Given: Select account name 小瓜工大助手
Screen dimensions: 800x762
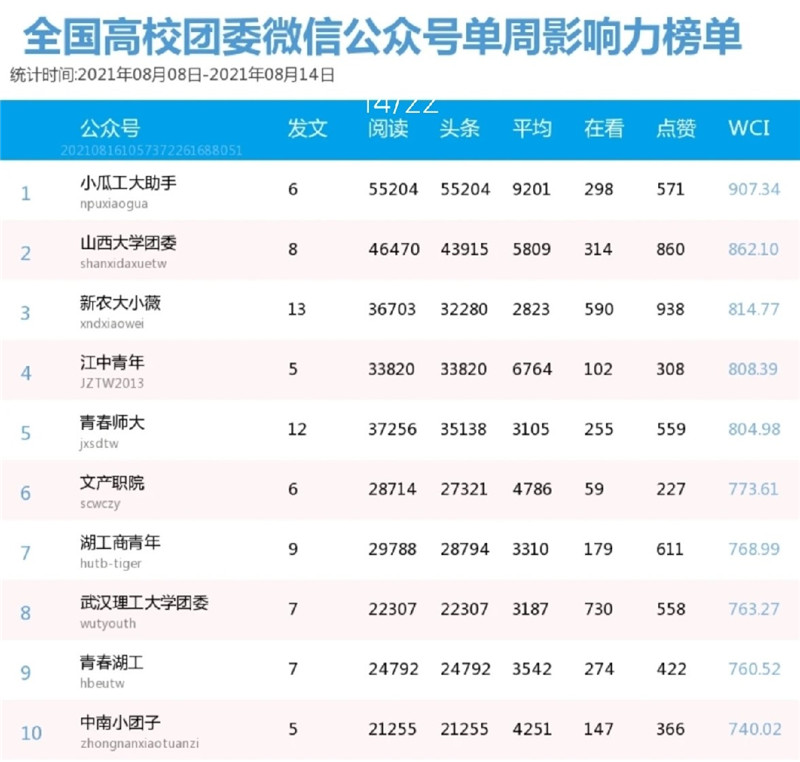Looking at the screenshot, I should (x=128, y=183).
